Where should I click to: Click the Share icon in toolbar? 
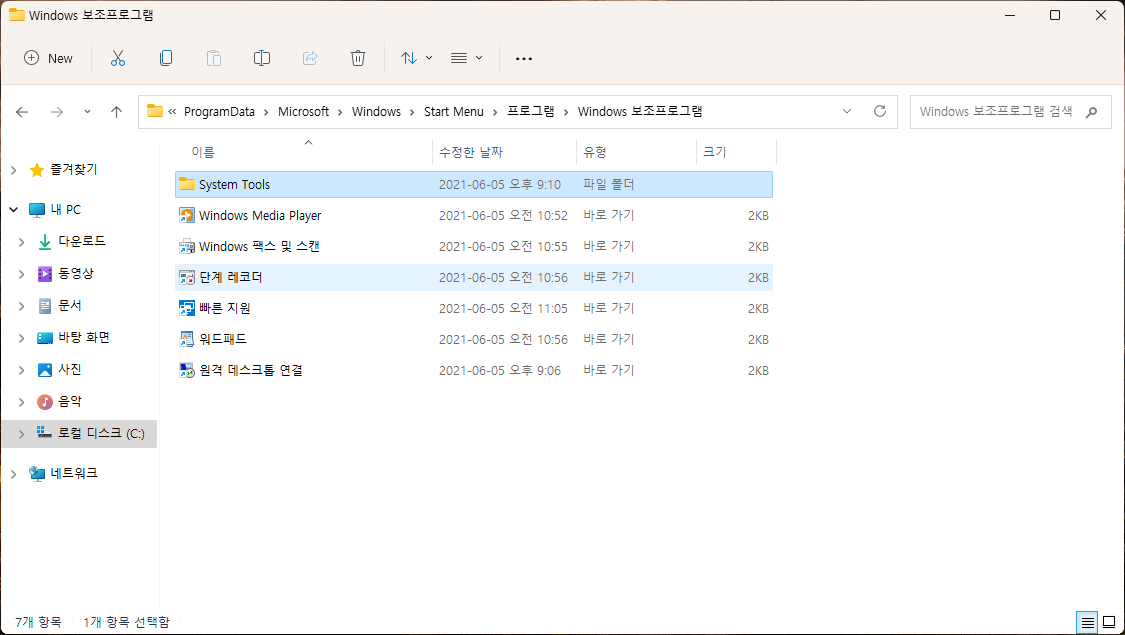(310, 58)
